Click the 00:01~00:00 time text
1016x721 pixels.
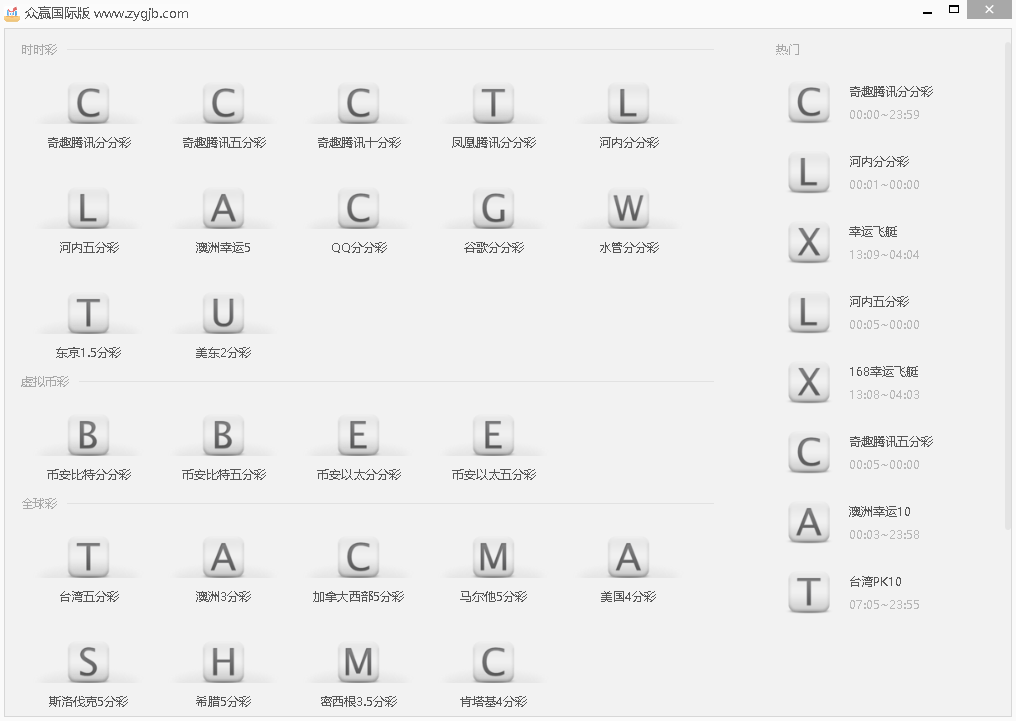tap(884, 185)
